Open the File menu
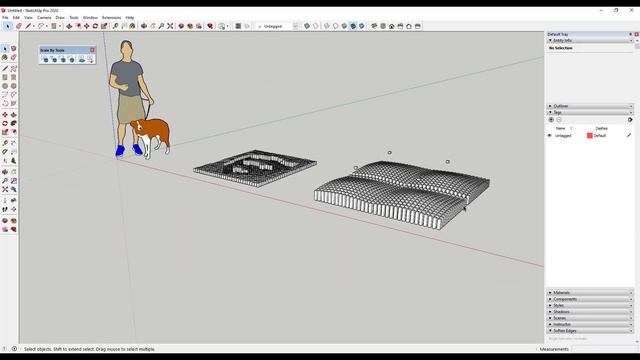Viewport: 640px width, 360px height. pyautogui.click(x=5, y=18)
